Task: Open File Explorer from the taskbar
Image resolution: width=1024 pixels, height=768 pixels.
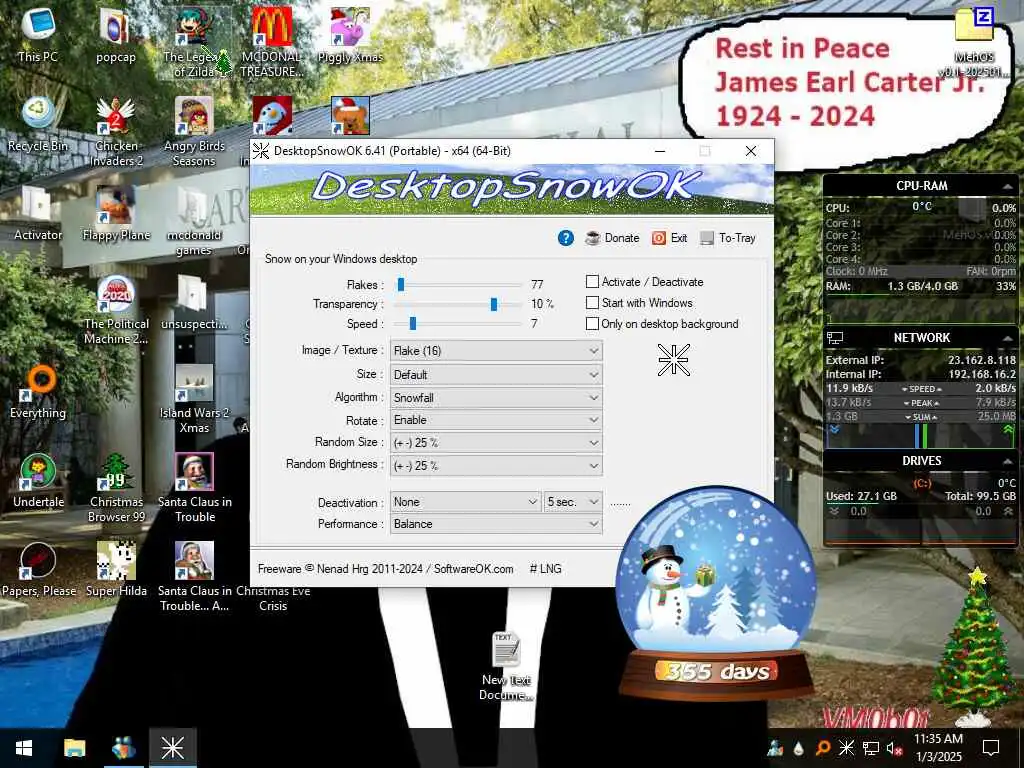Action: tap(74, 748)
